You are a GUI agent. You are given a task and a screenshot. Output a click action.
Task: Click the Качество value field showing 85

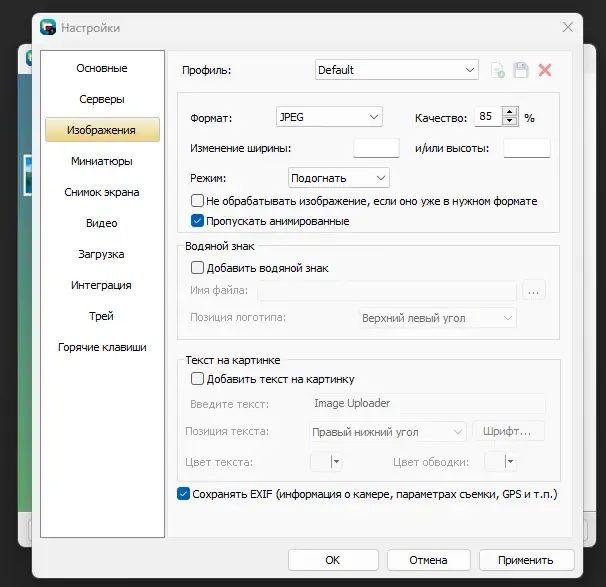click(x=489, y=116)
